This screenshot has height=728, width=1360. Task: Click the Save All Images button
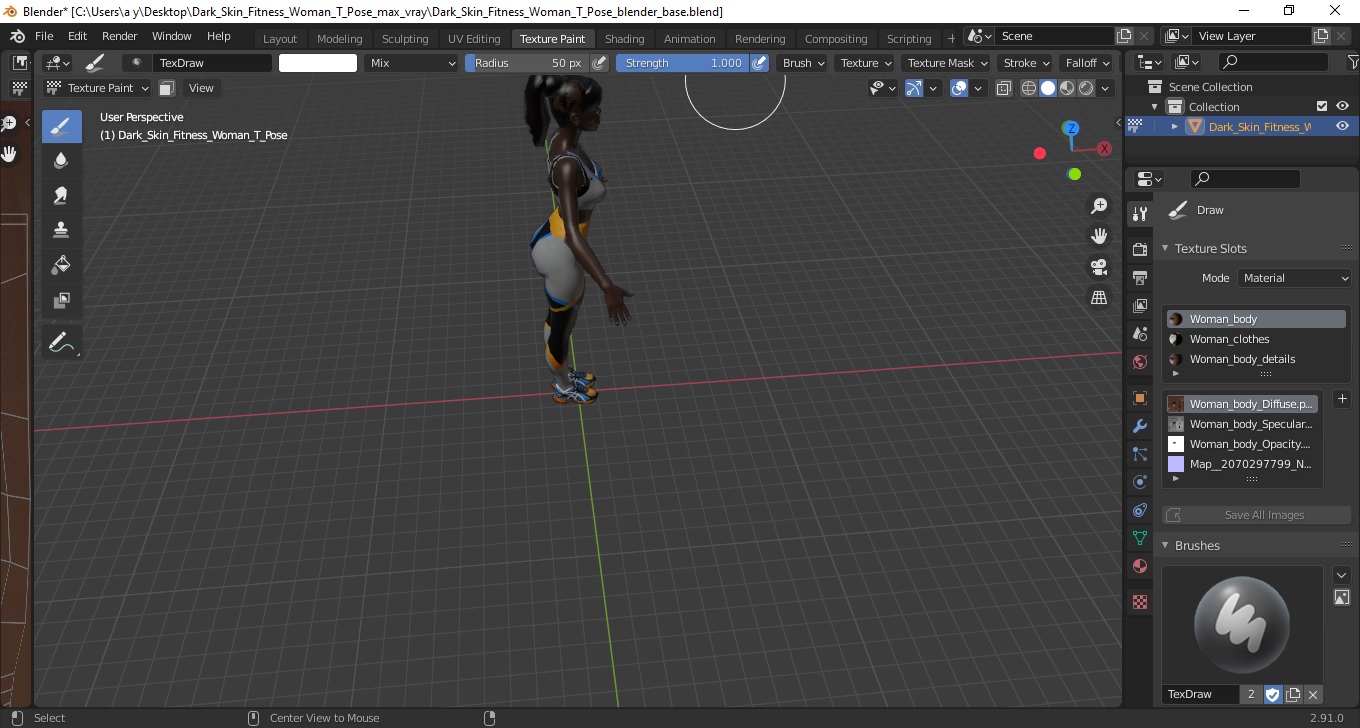(1254, 515)
